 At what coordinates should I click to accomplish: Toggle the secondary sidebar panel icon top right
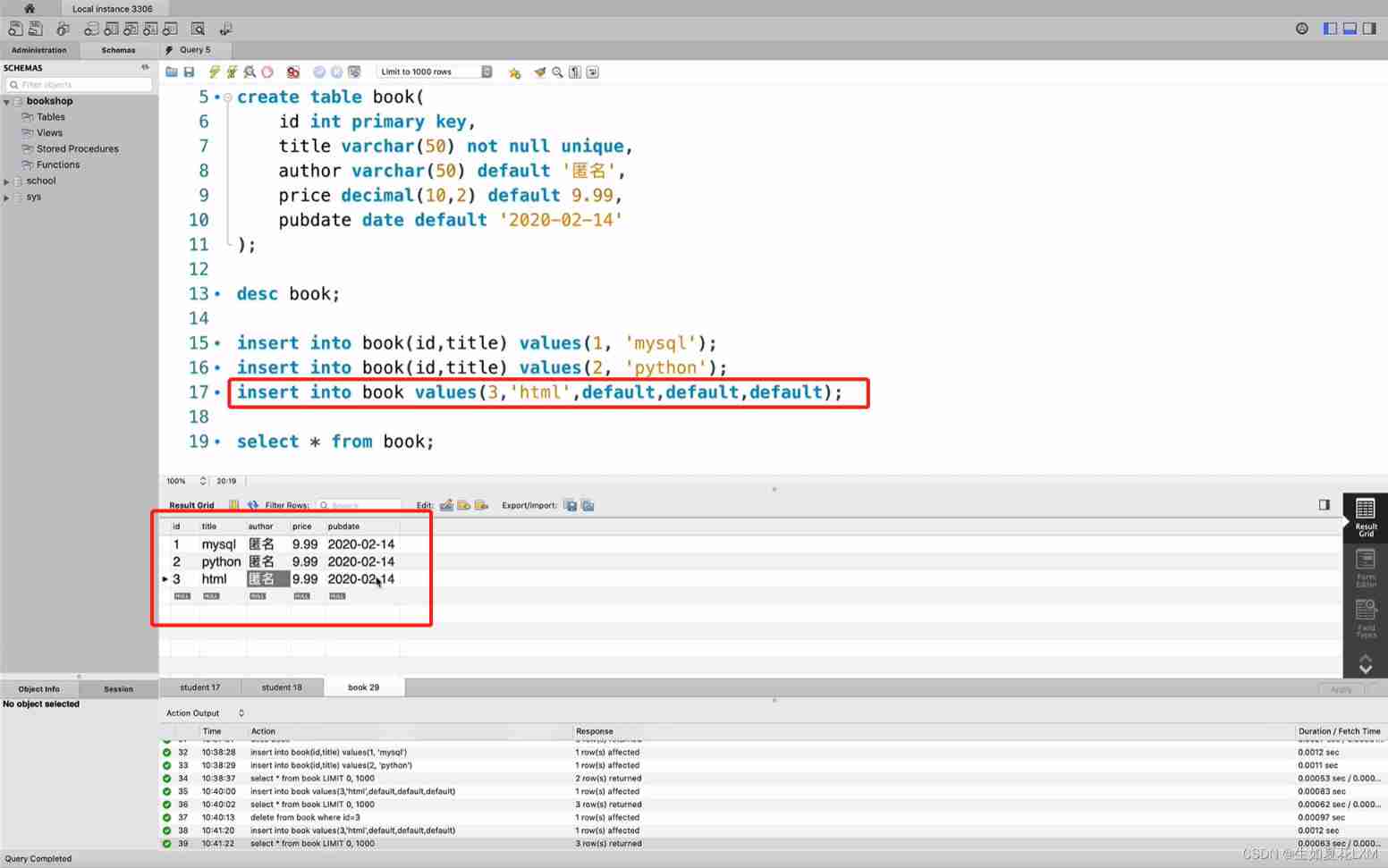click(1369, 29)
